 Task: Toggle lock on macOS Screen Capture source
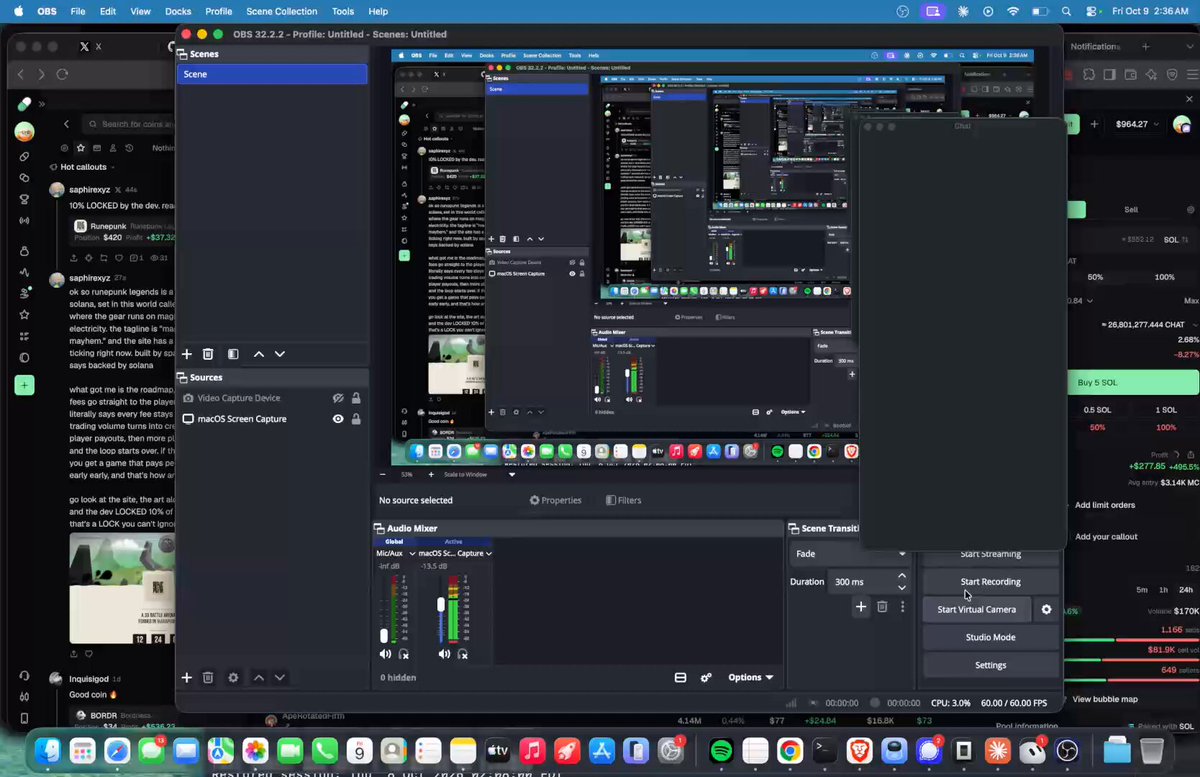point(356,419)
